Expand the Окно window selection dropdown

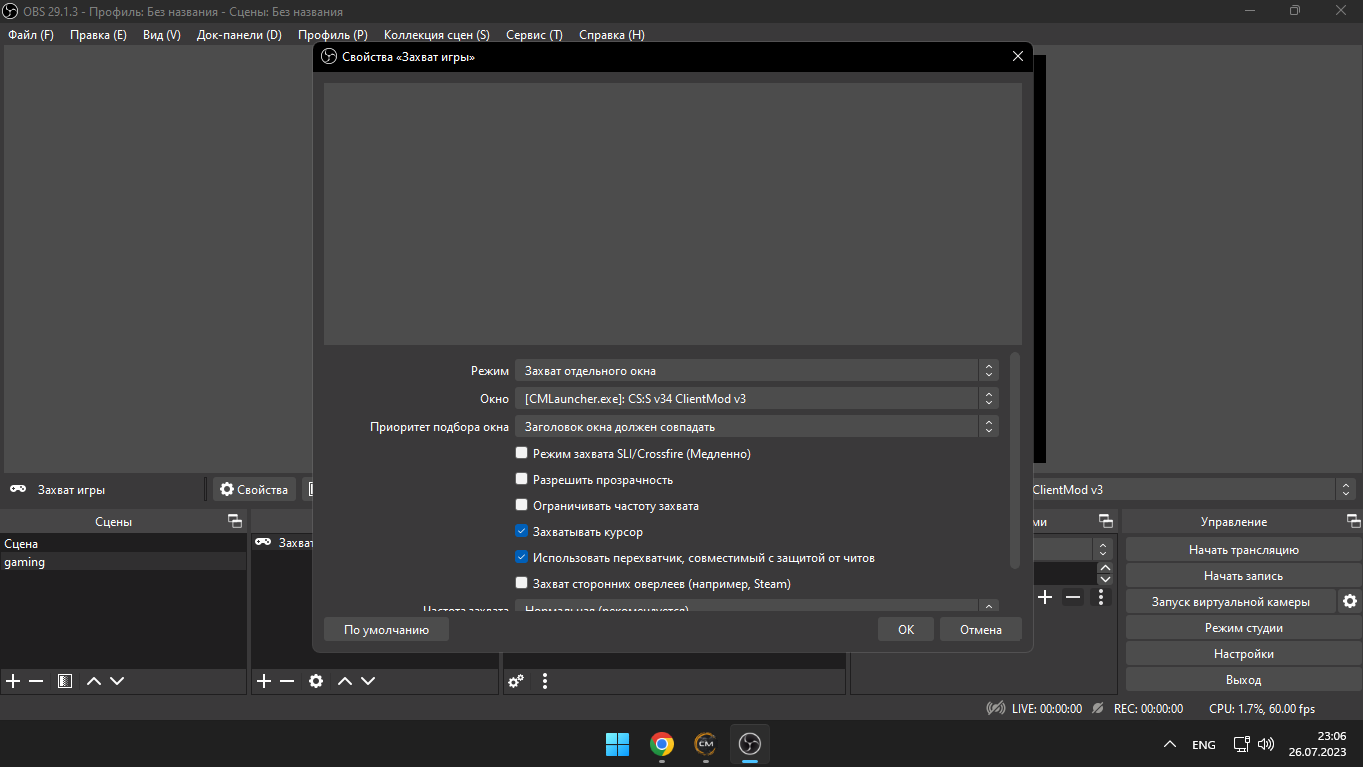point(756,398)
